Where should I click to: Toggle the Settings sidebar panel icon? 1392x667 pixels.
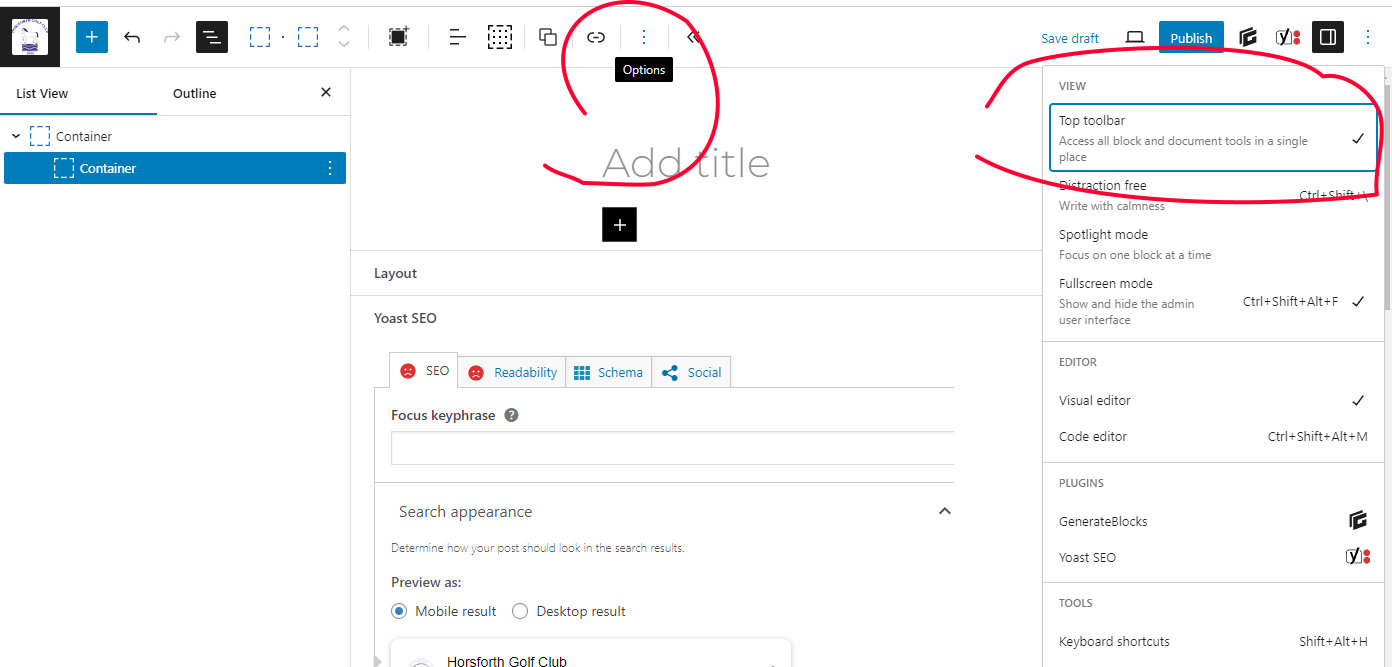pos(1328,37)
